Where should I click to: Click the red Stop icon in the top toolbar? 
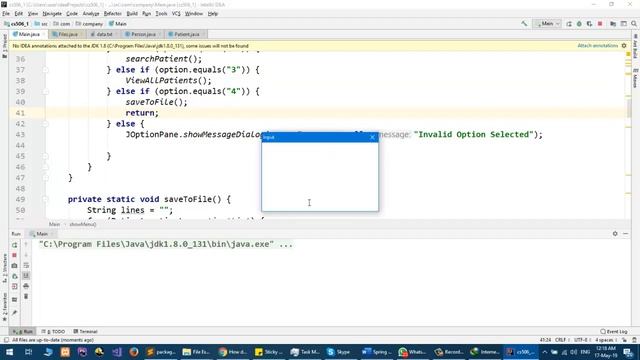click(600, 24)
